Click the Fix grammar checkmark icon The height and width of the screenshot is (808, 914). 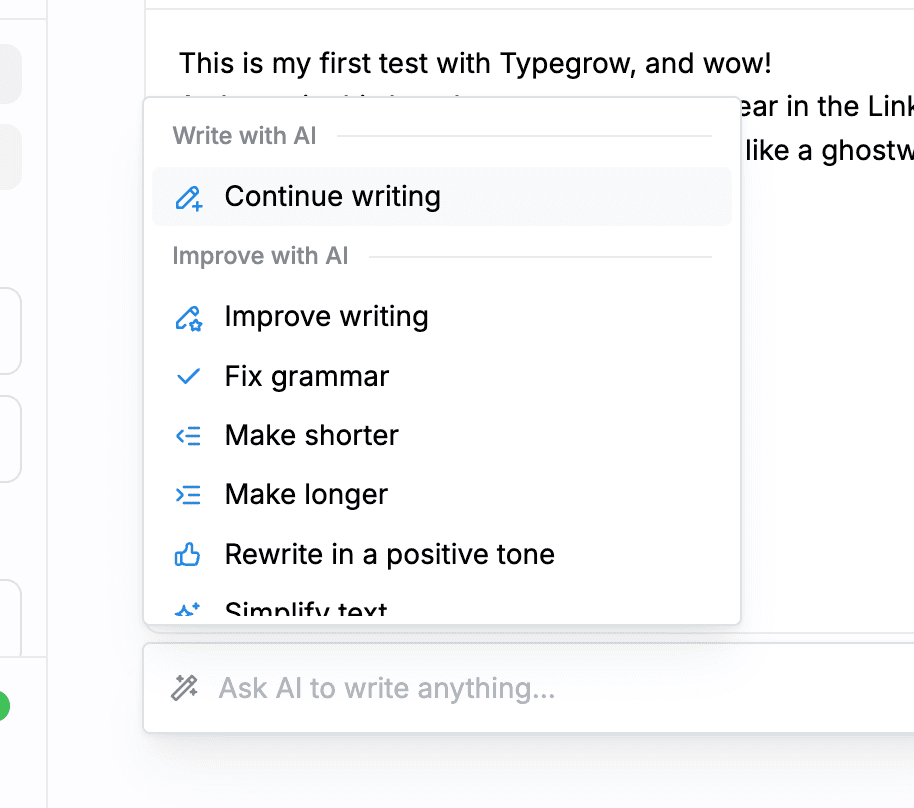[x=188, y=377]
